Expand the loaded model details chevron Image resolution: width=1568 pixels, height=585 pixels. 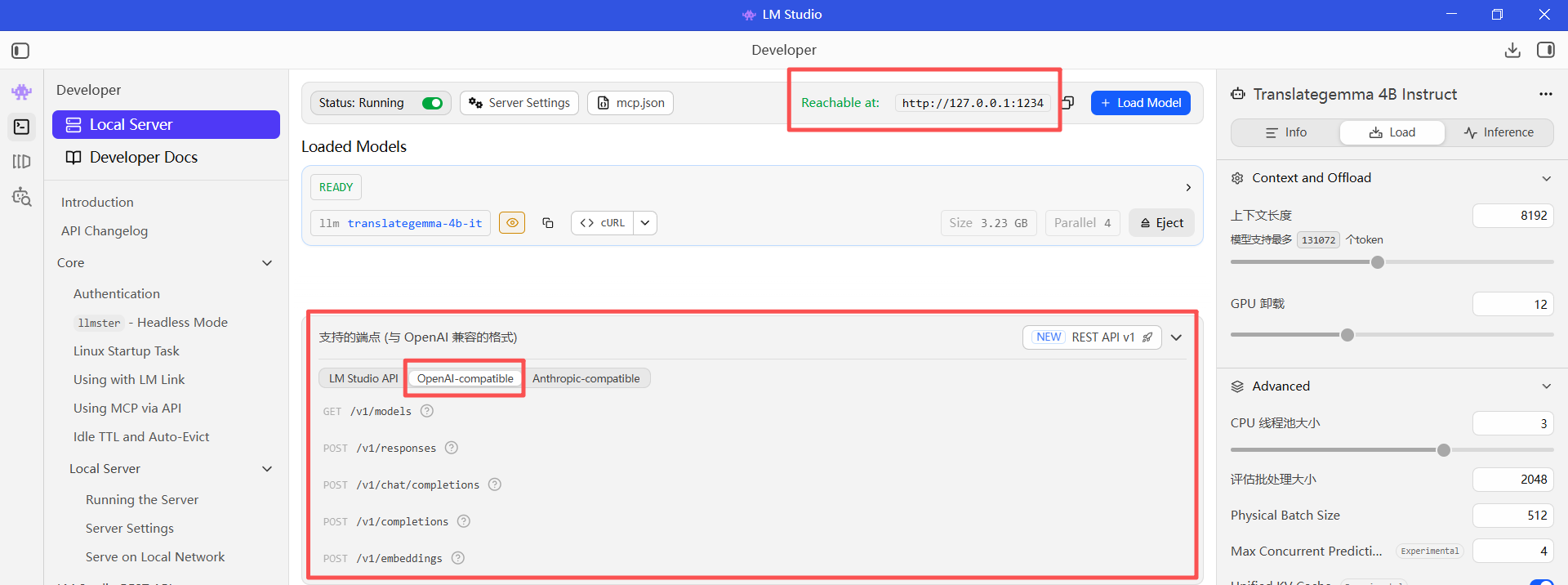pyautogui.click(x=1188, y=187)
